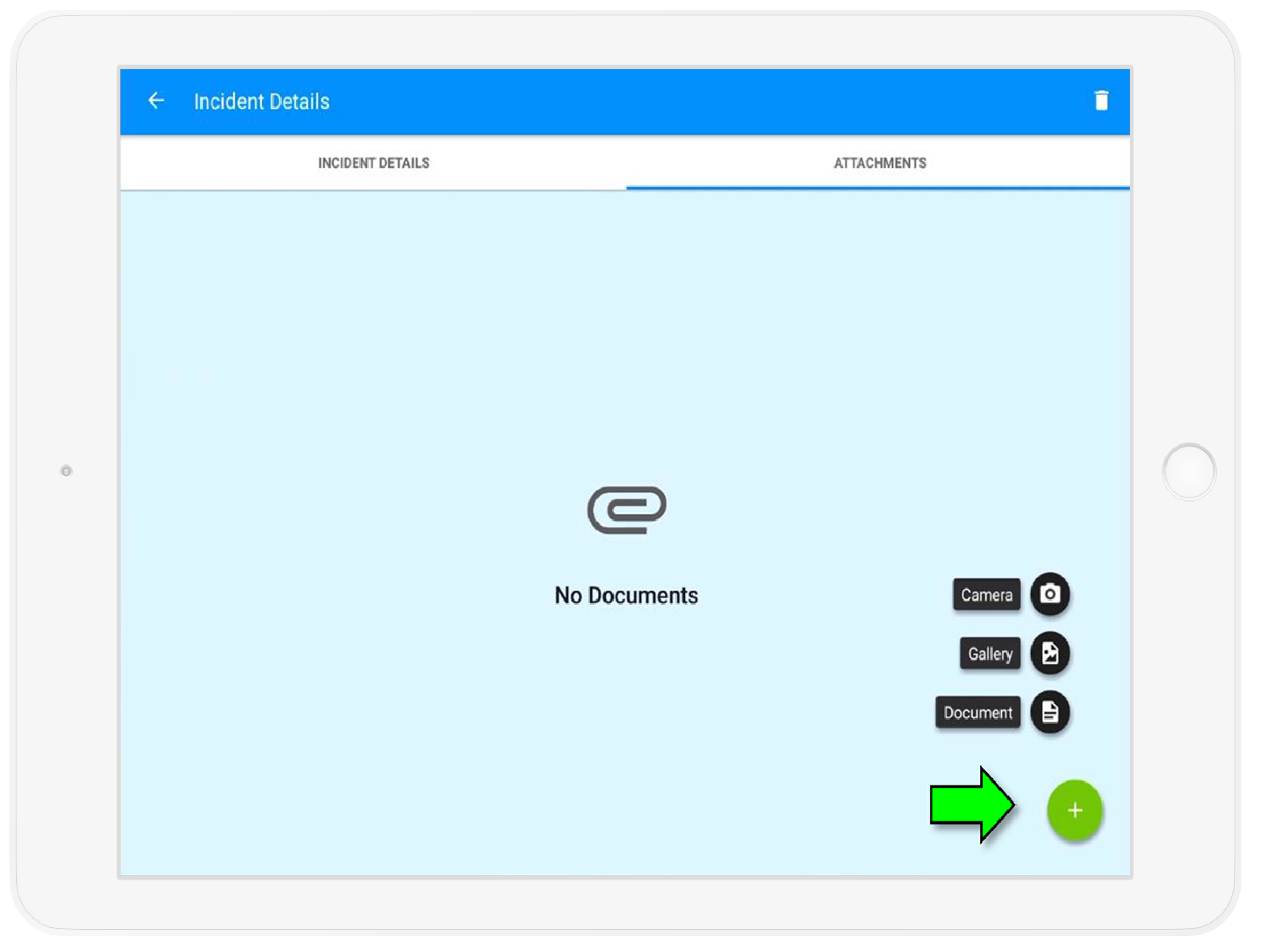This screenshot has height=952, width=1270.
Task: Click the Document label
Action: pyautogui.click(x=978, y=713)
